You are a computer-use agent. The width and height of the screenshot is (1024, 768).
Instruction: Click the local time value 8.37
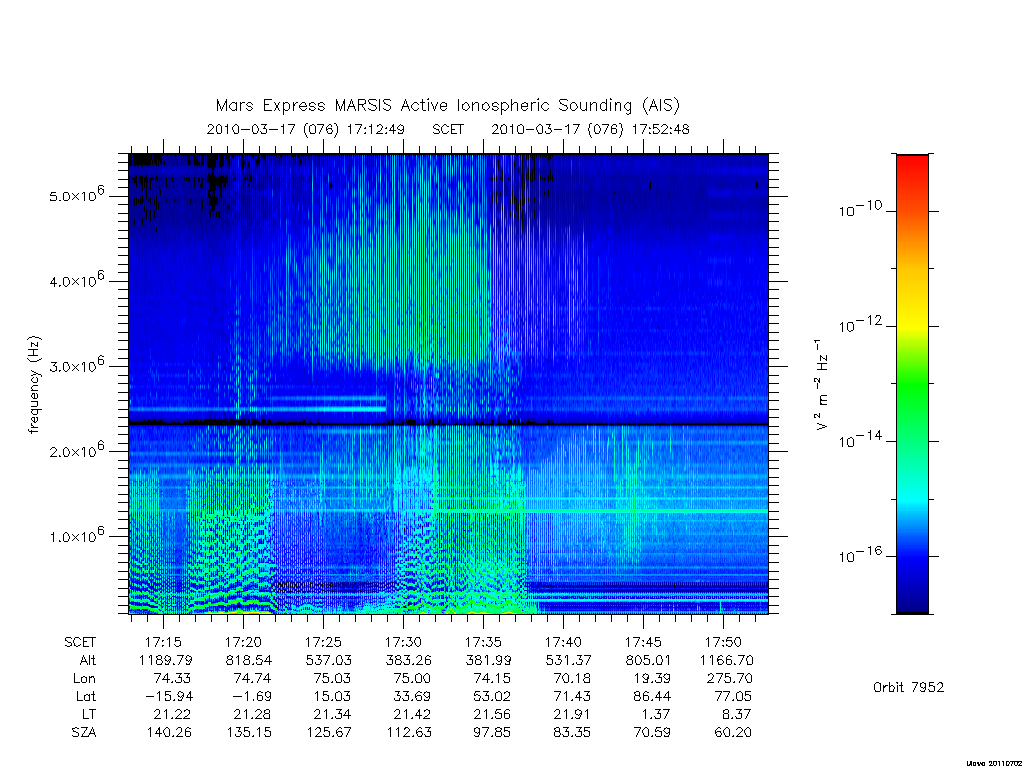coord(736,714)
